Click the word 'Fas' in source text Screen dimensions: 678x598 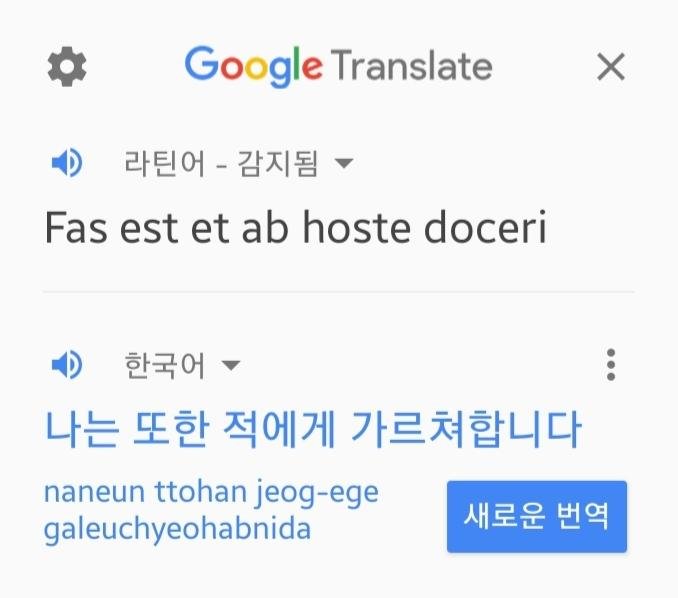[x=76, y=227]
